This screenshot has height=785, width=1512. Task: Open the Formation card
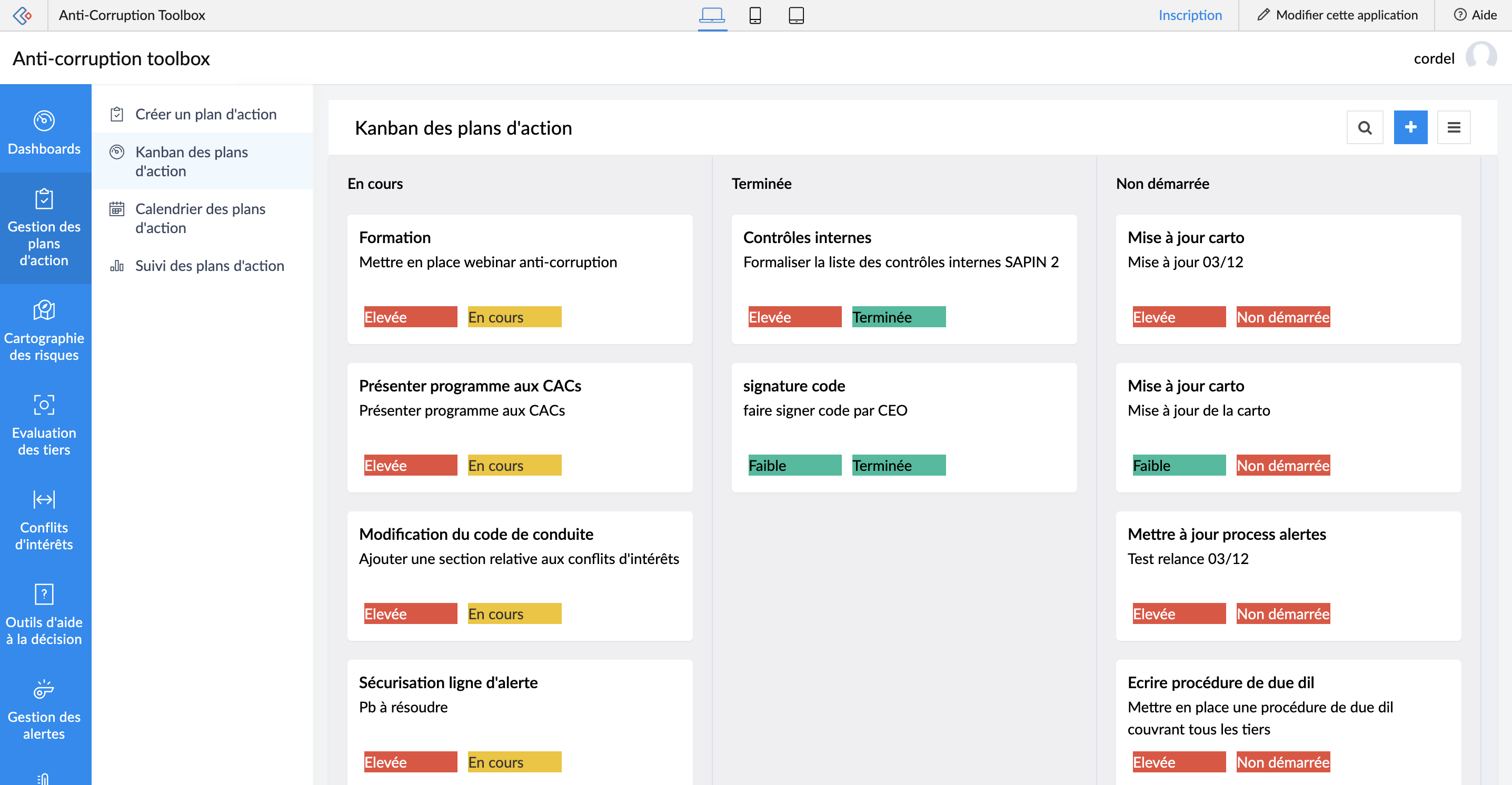click(520, 279)
